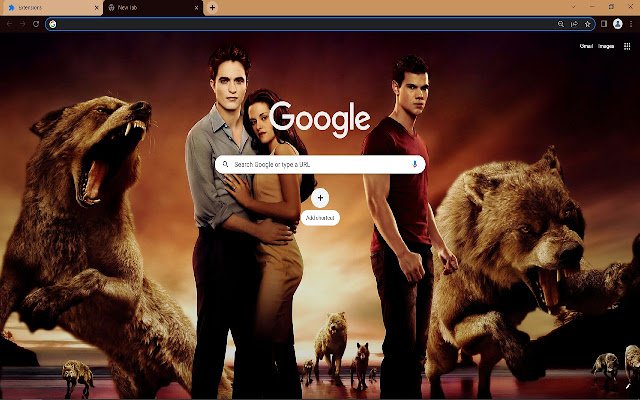Start voice search with the microphone icon
The width and height of the screenshot is (640, 400).
tap(415, 164)
